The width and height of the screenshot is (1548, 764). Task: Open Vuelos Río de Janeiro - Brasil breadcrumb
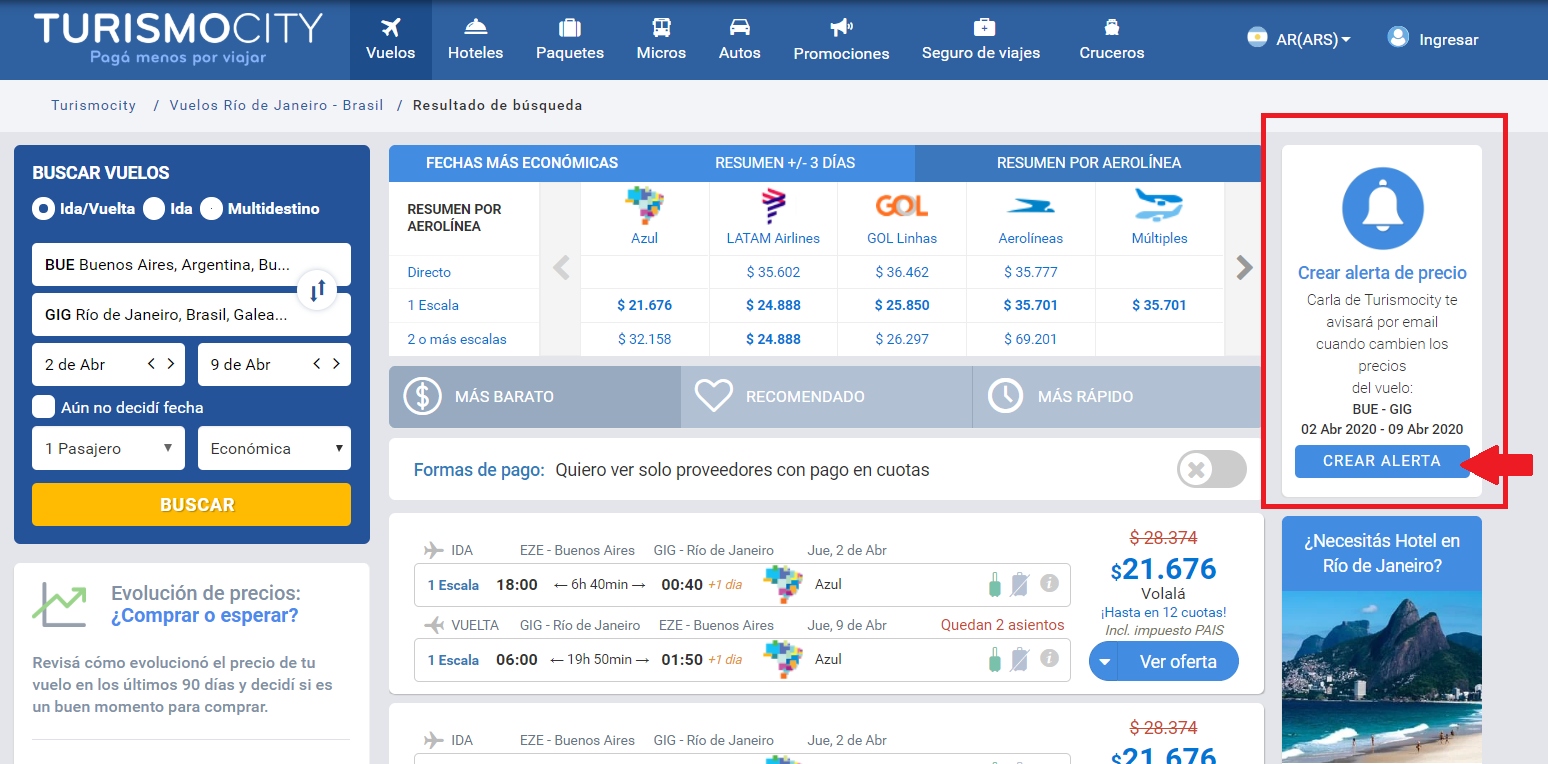276,105
